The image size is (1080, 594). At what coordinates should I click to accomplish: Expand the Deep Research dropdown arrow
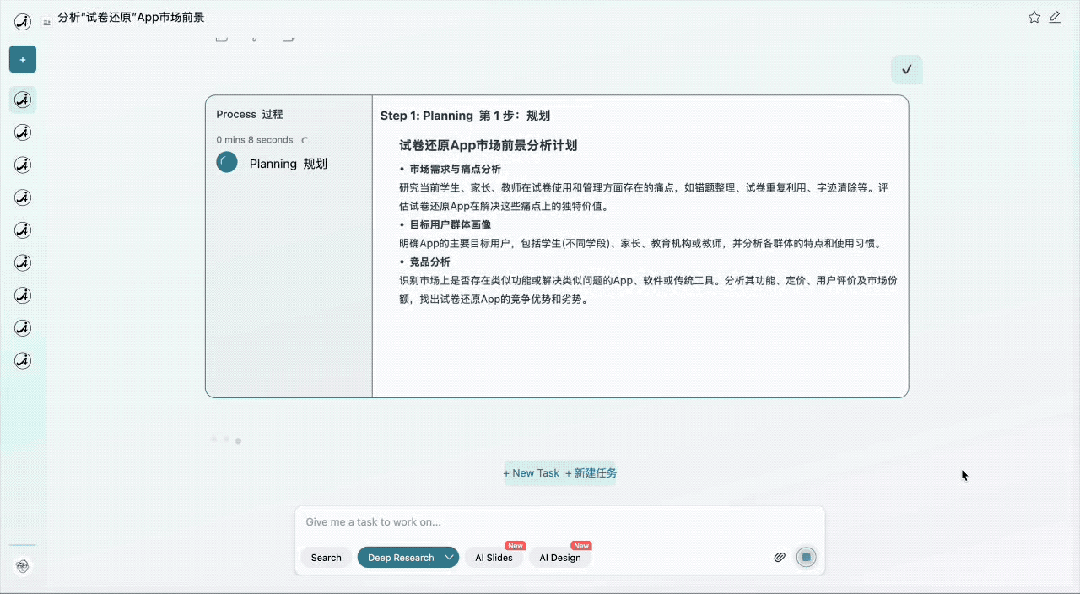448,557
